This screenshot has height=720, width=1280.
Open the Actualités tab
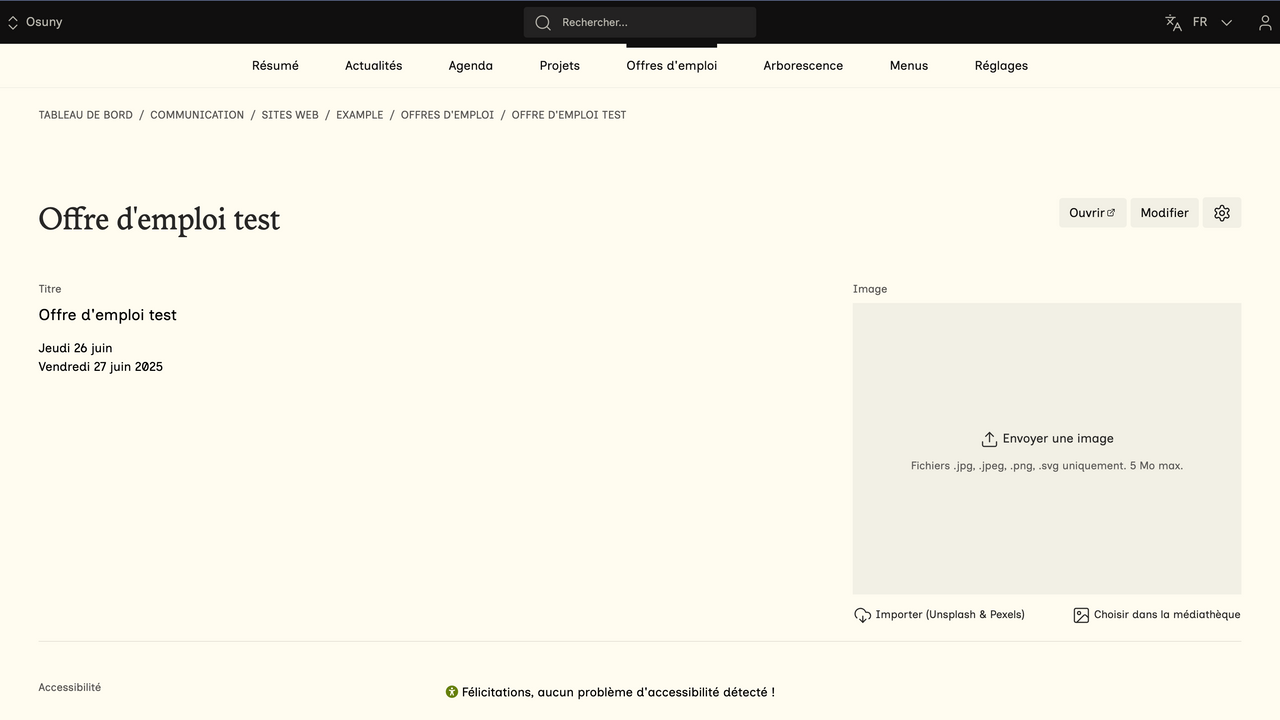[x=373, y=66]
